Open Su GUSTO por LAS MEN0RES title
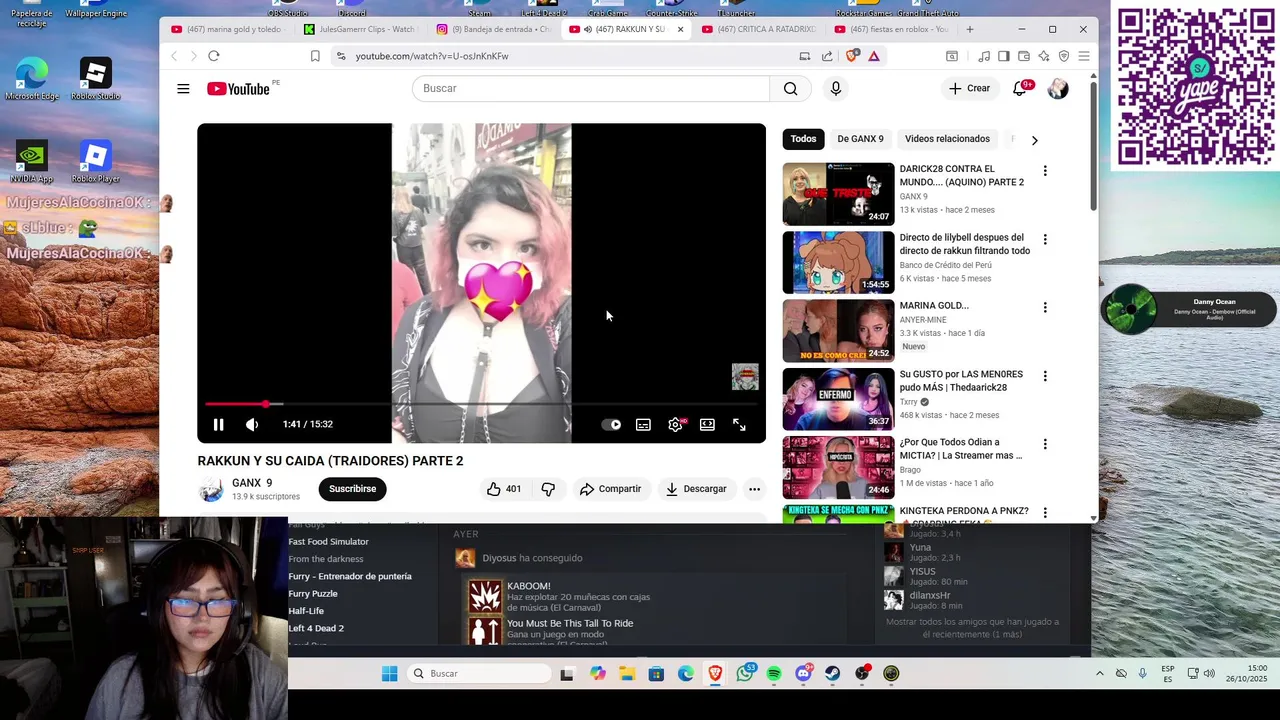Screen dimensions: 1280x720 point(961,381)
